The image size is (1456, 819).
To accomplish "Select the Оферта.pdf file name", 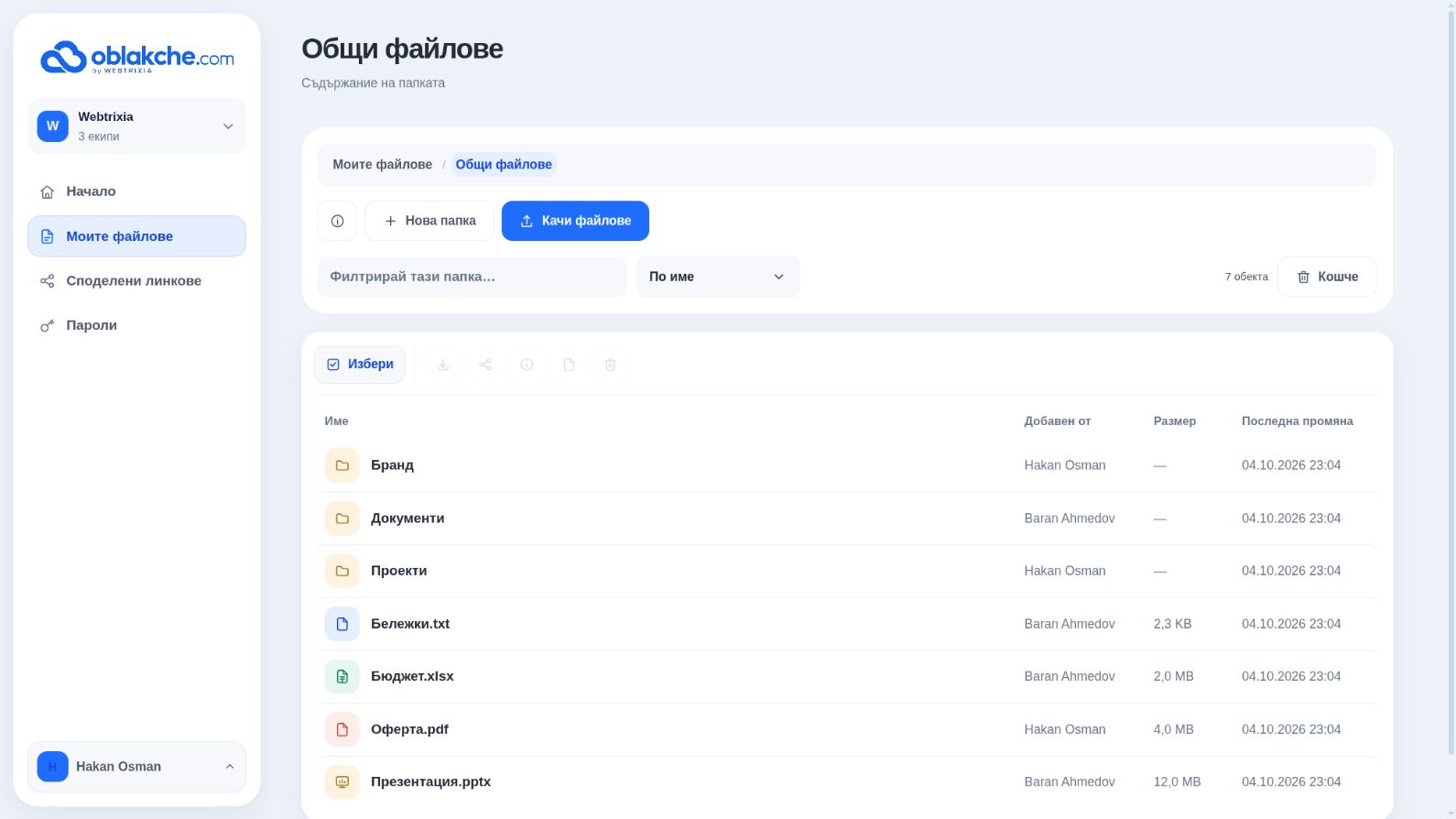I will [409, 729].
